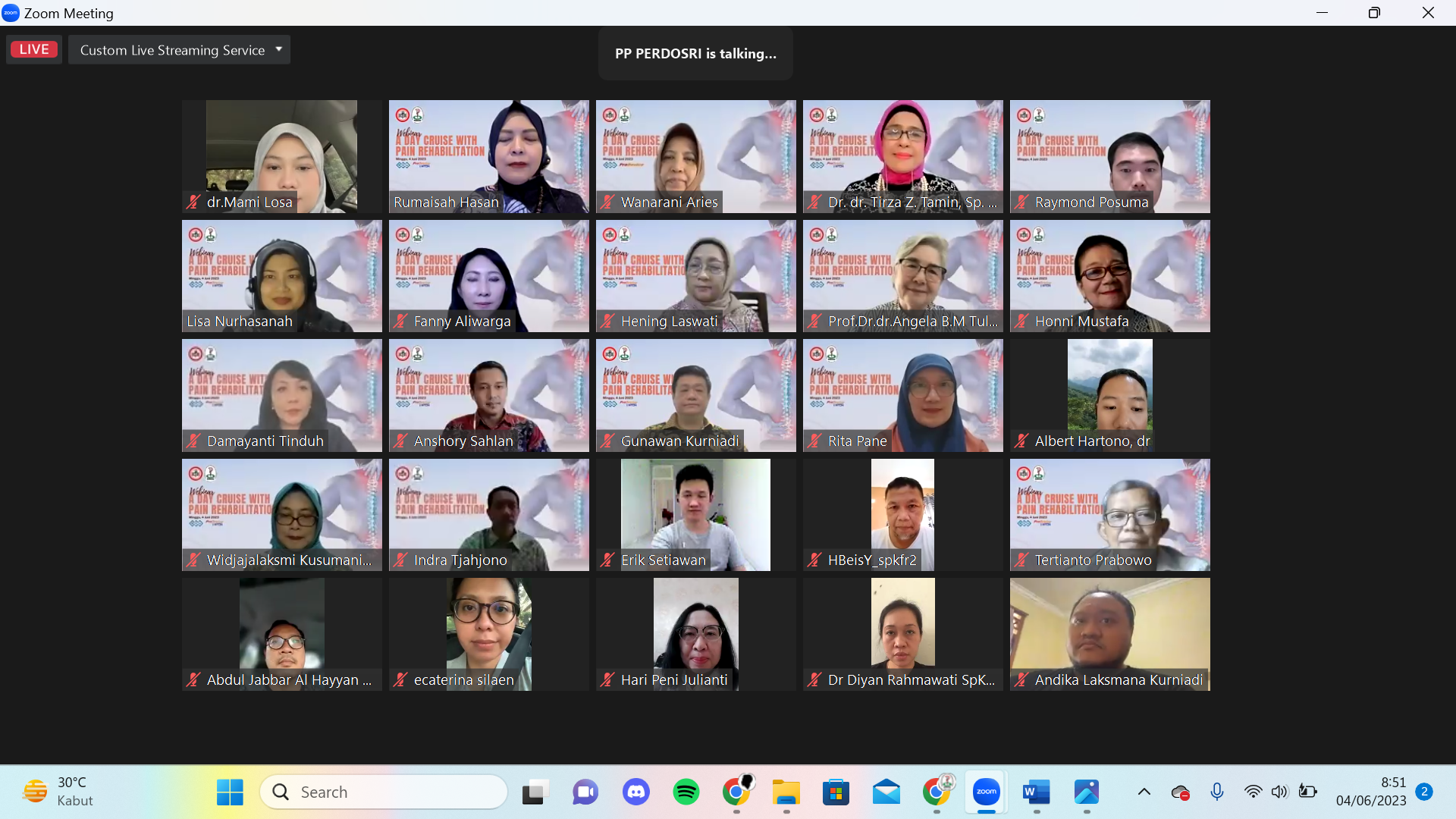Click the taskbar Search box

point(384,792)
